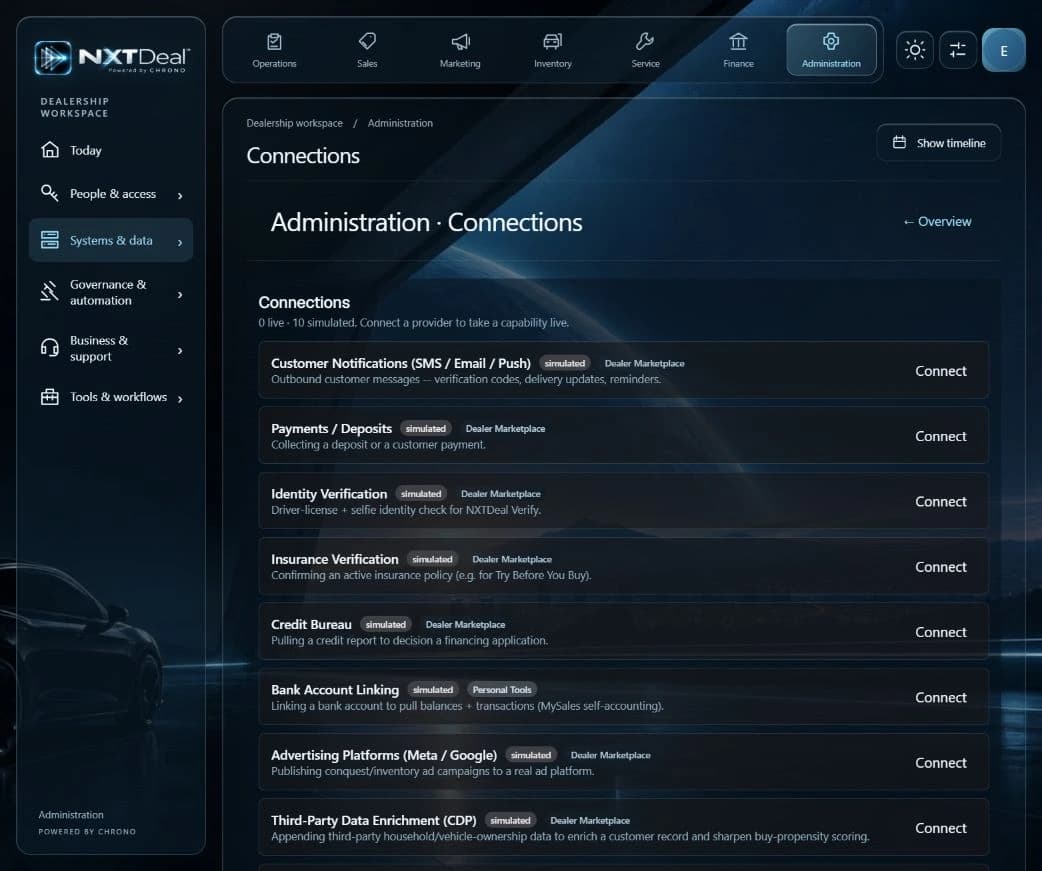
Task: Toggle light theme with the sun icon
Action: (915, 50)
